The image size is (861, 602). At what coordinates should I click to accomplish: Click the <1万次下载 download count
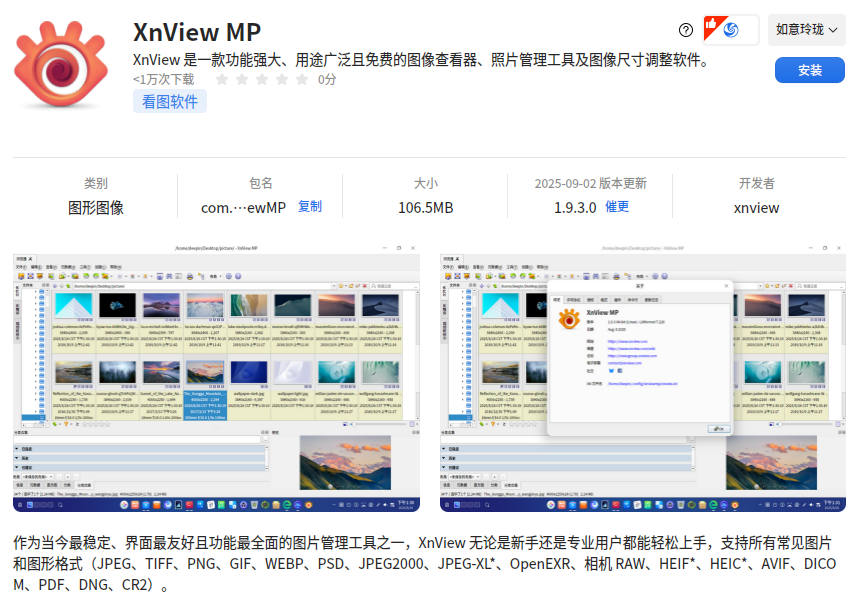click(x=164, y=80)
